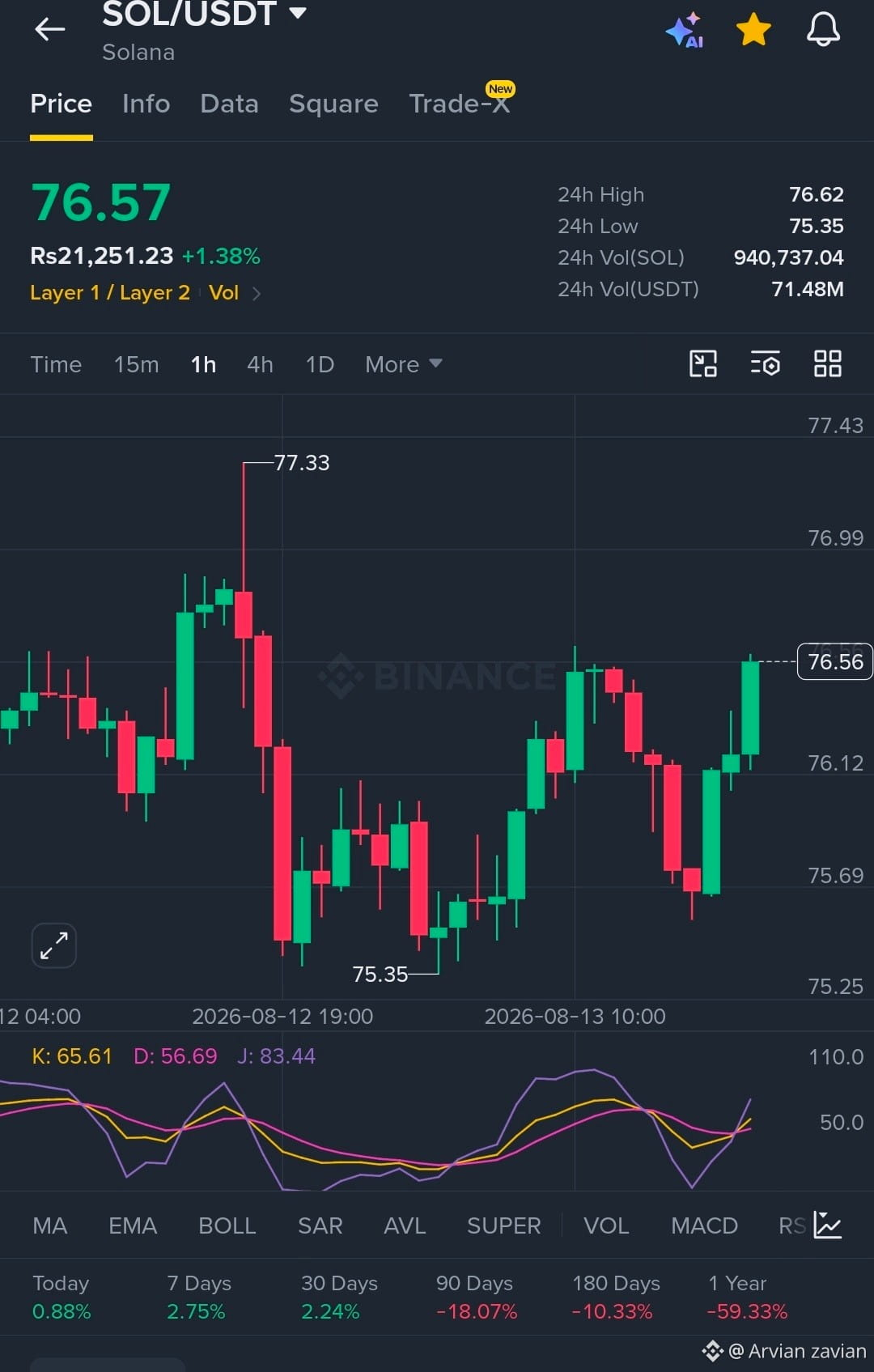Tap the 77.33 high price marker

click(302, 463)
